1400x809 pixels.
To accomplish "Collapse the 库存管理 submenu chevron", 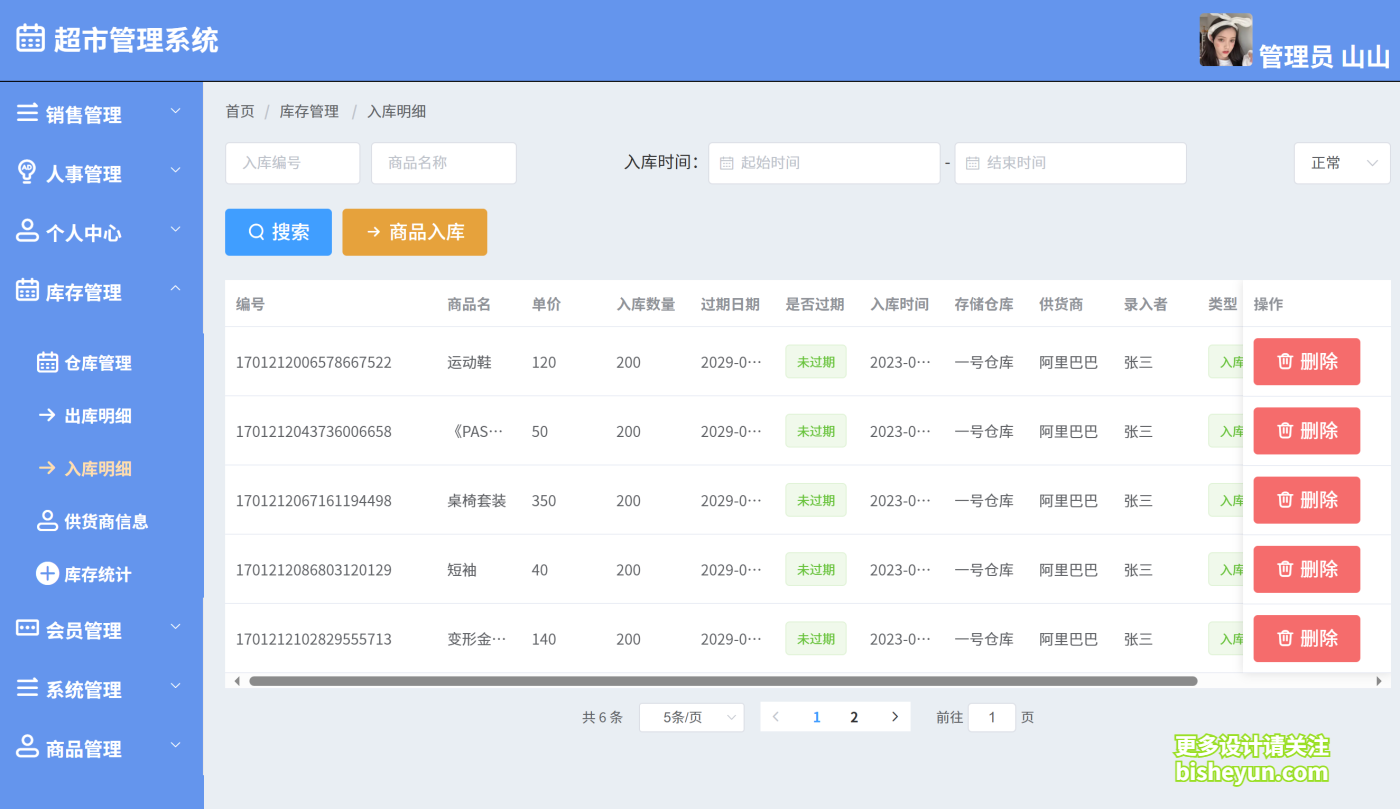I will click(x=175, y=288).
